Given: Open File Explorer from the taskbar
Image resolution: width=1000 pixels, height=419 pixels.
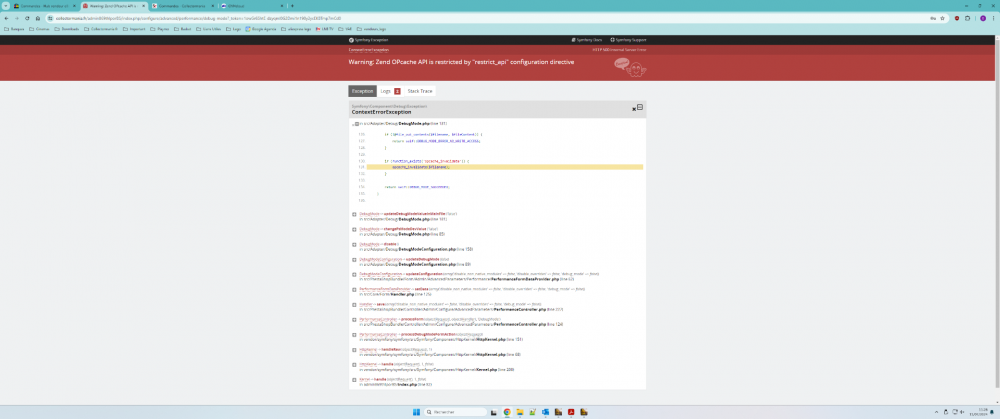Looking at the screenshot, I should pos(520,412).
